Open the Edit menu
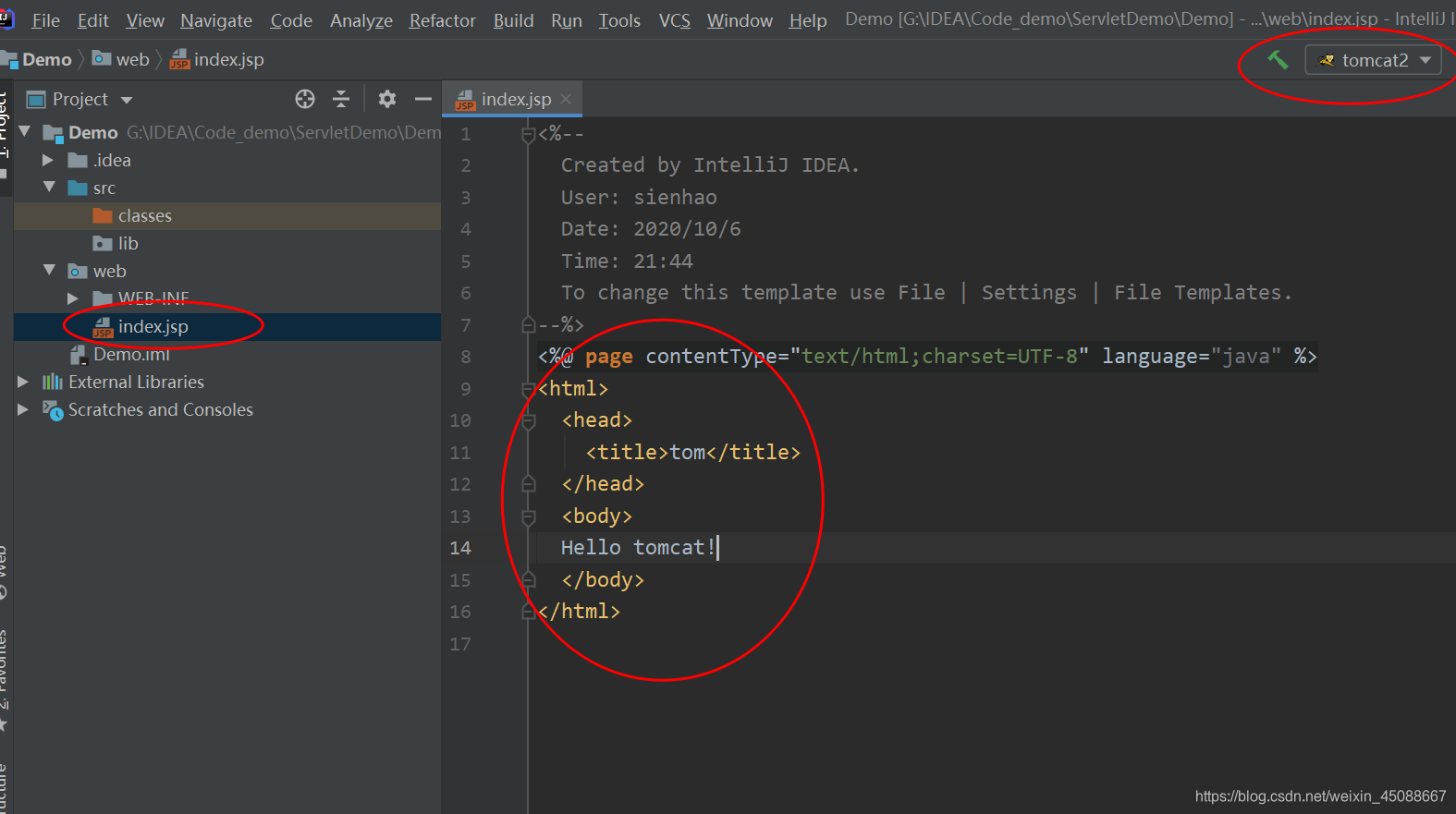Viewport: 1456px width, 814px height. click(x=92, y=20)
